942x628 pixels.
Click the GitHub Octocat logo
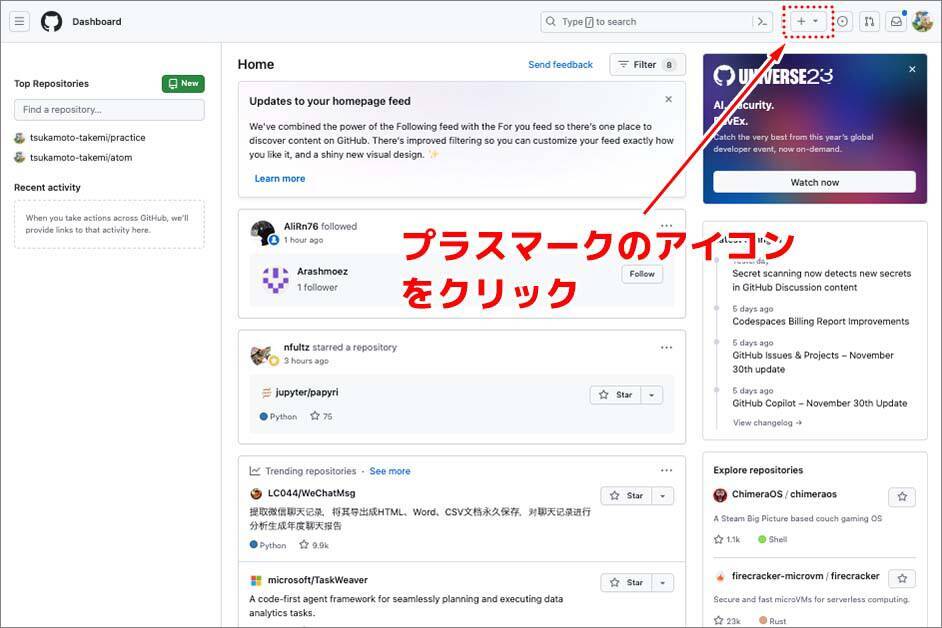(52, 22)
